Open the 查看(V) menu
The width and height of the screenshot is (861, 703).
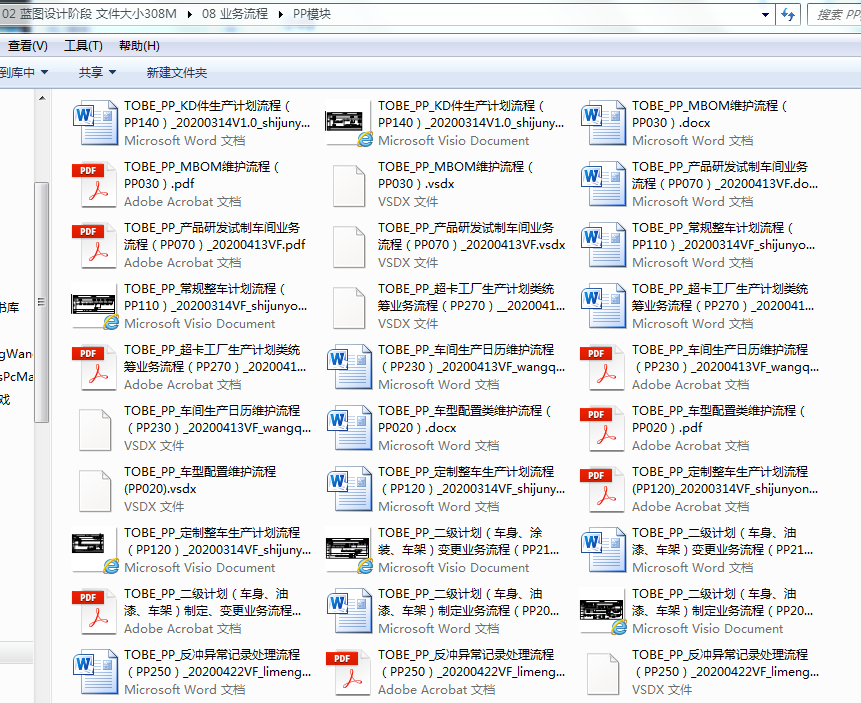coord(27,46)
